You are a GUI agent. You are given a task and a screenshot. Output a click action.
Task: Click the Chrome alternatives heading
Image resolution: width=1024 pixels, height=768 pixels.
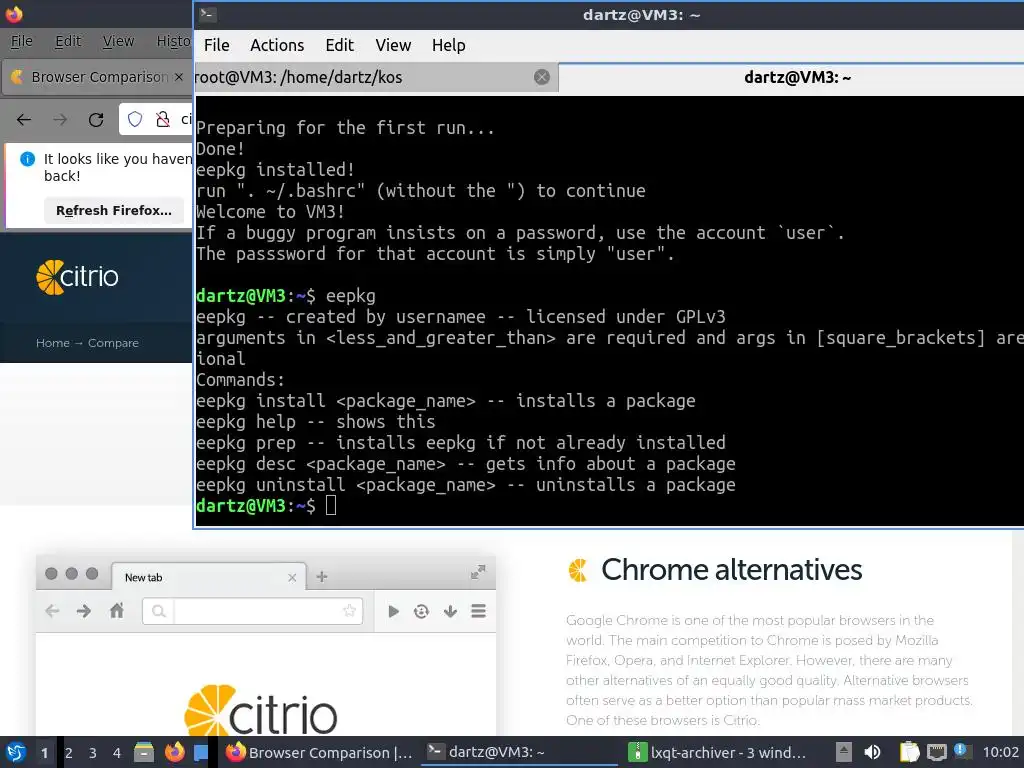pos(731,569)
